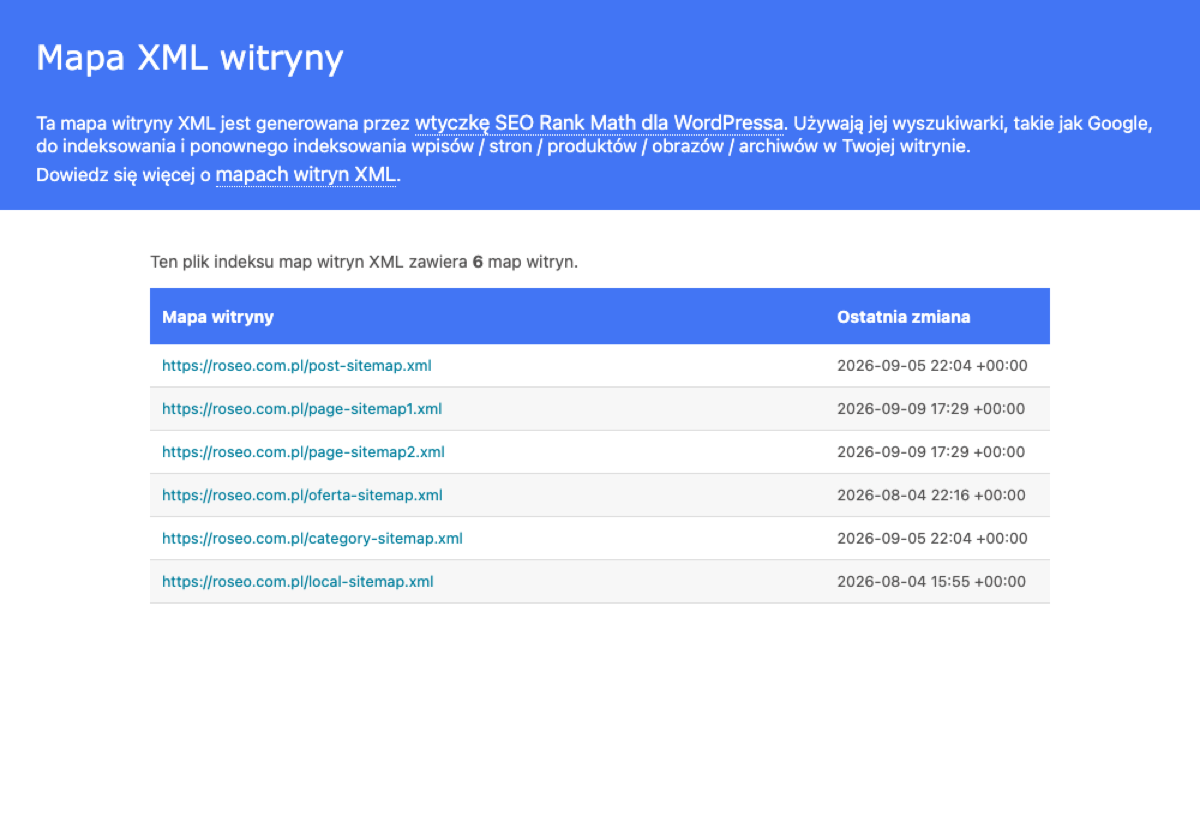
Task: Open the page-sitemap2.xml link
Action: pos(303,452)
